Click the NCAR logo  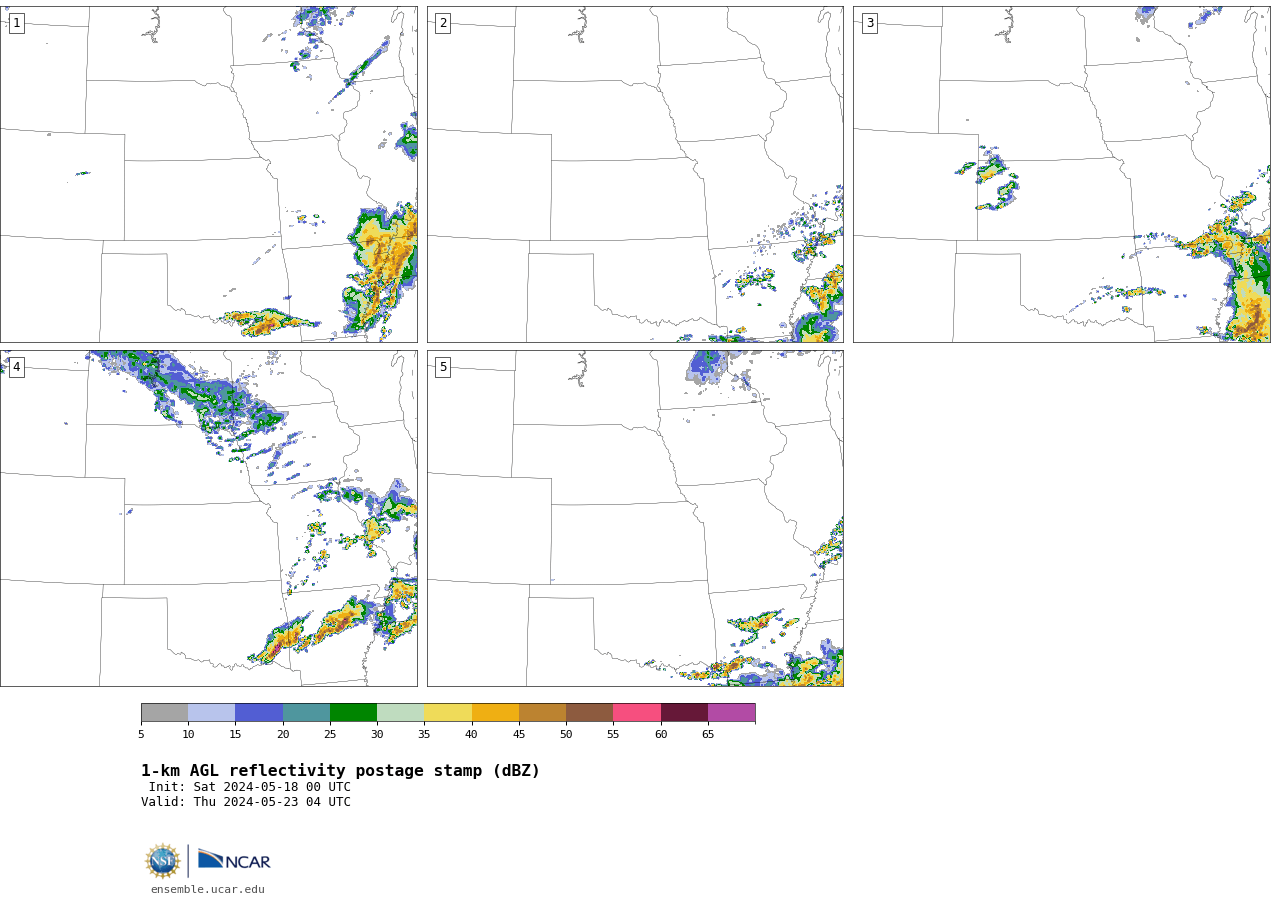pos(234,861)
